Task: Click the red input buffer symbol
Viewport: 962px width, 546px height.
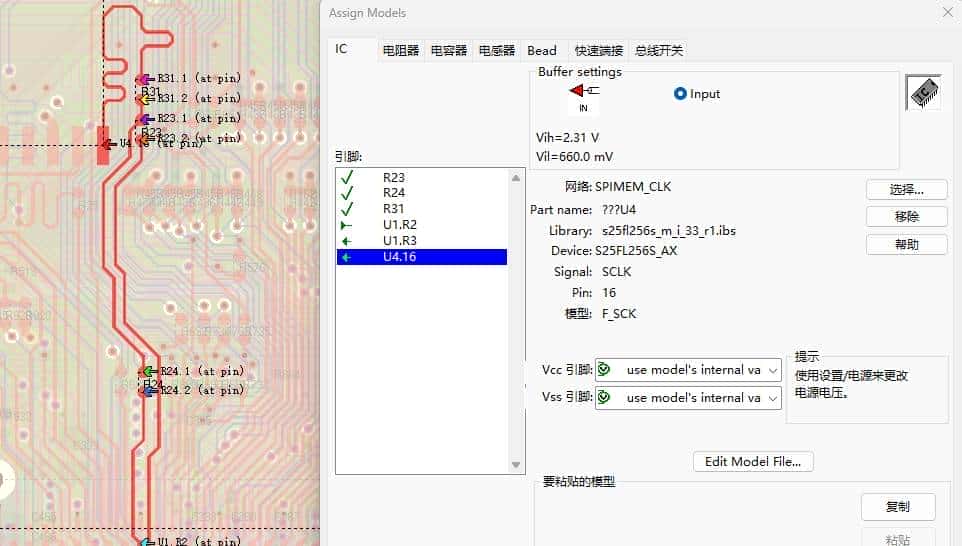Action: pos(583,91)
